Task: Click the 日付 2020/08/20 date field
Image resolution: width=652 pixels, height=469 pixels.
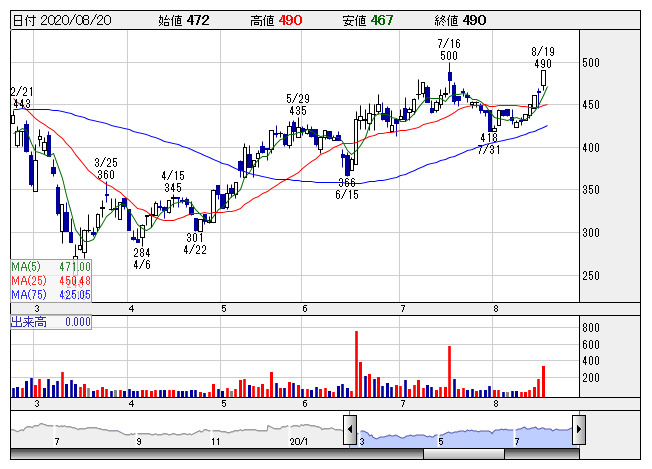Action: [x=62, y=20]
